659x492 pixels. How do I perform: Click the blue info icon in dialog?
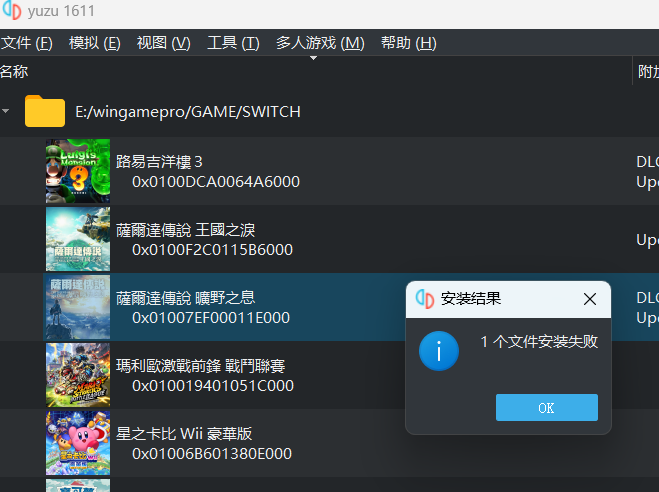[439, 351]
